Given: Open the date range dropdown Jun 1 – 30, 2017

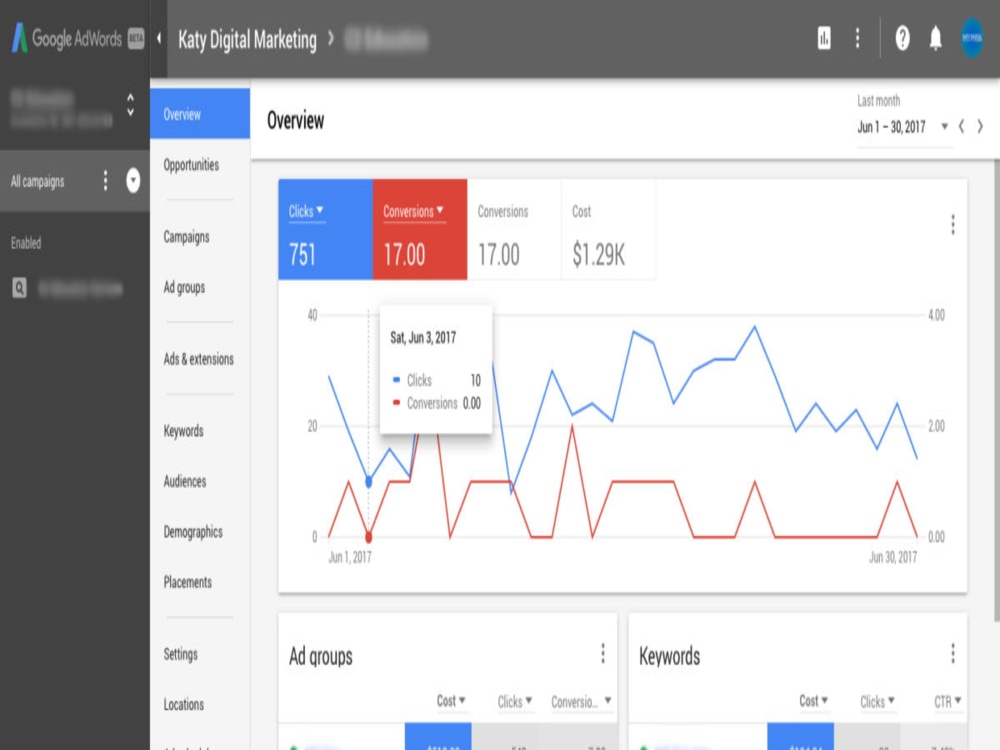Looking at the screenshot, I should pyautogui.click(x=902, y=127).
